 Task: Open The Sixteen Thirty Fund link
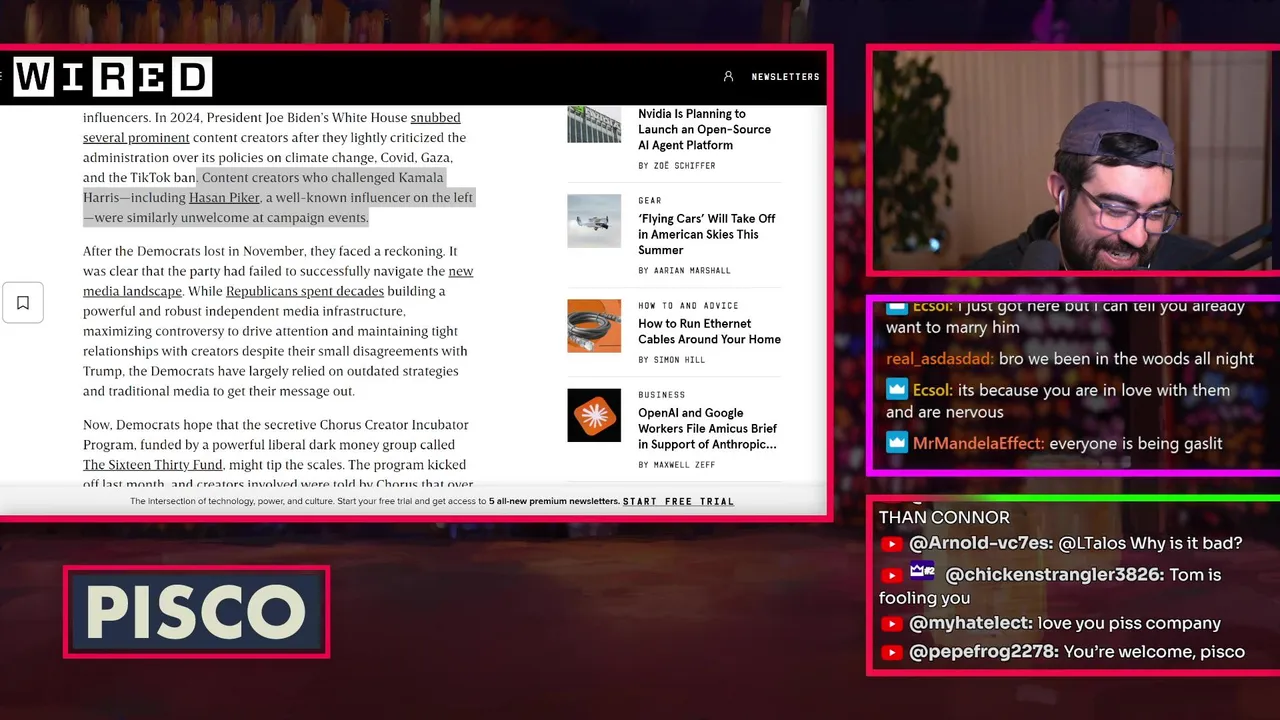152,465
